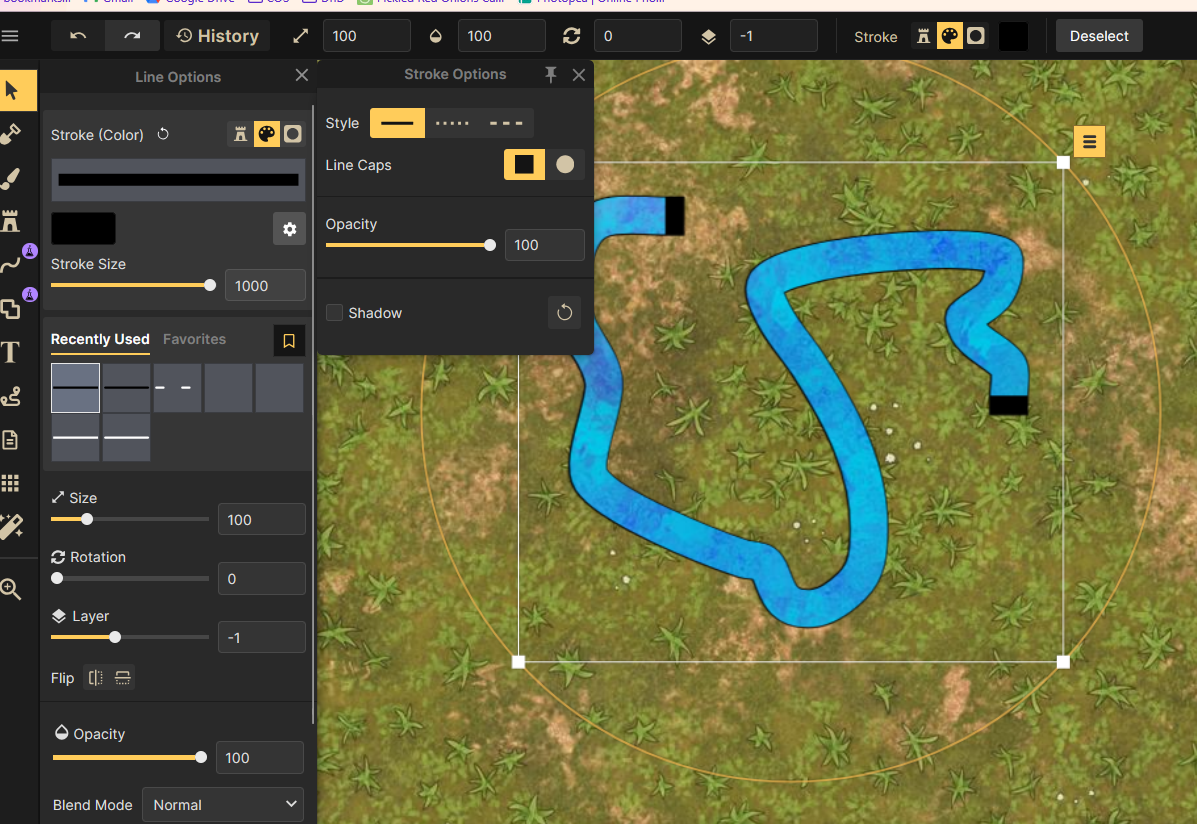
Task: Click the bookmark favorite icon
Action: 289,341
